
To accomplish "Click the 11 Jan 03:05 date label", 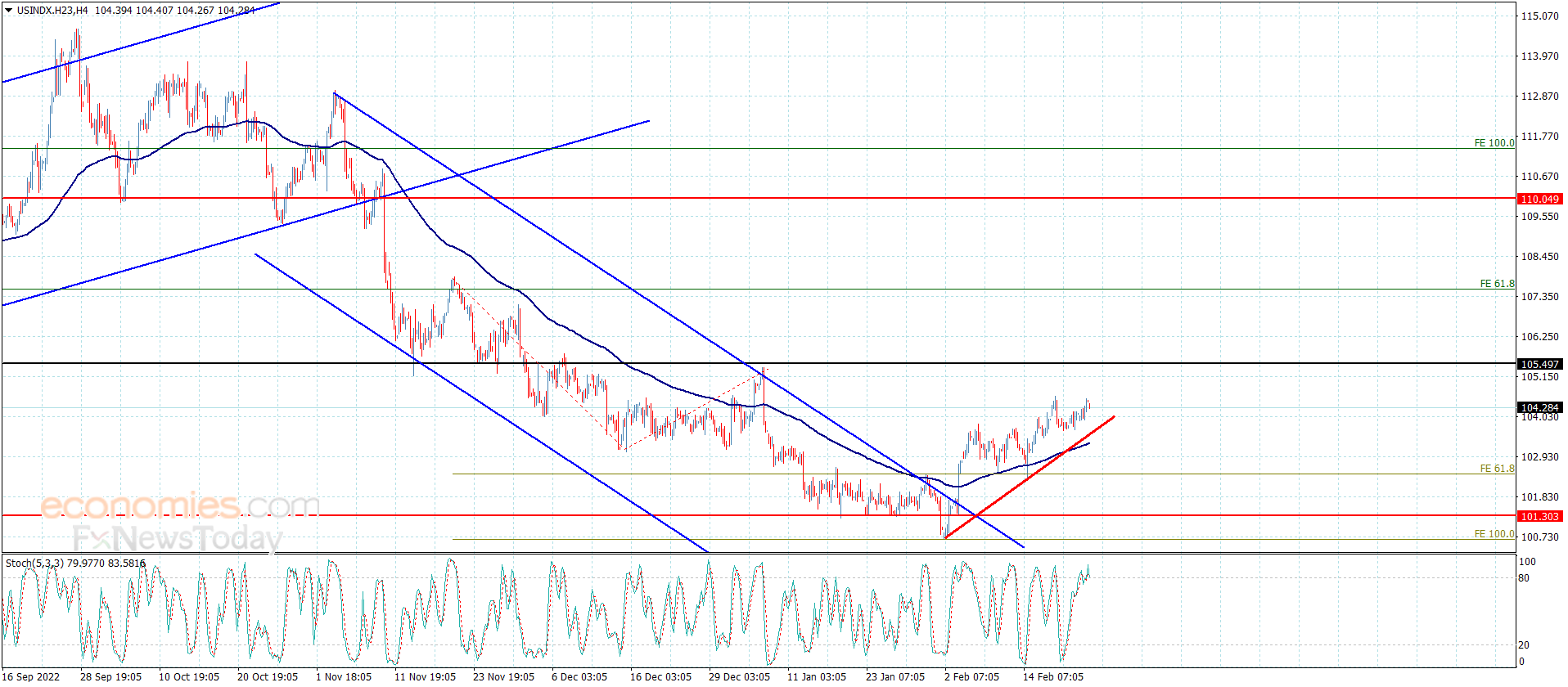I will click(817, 676).
